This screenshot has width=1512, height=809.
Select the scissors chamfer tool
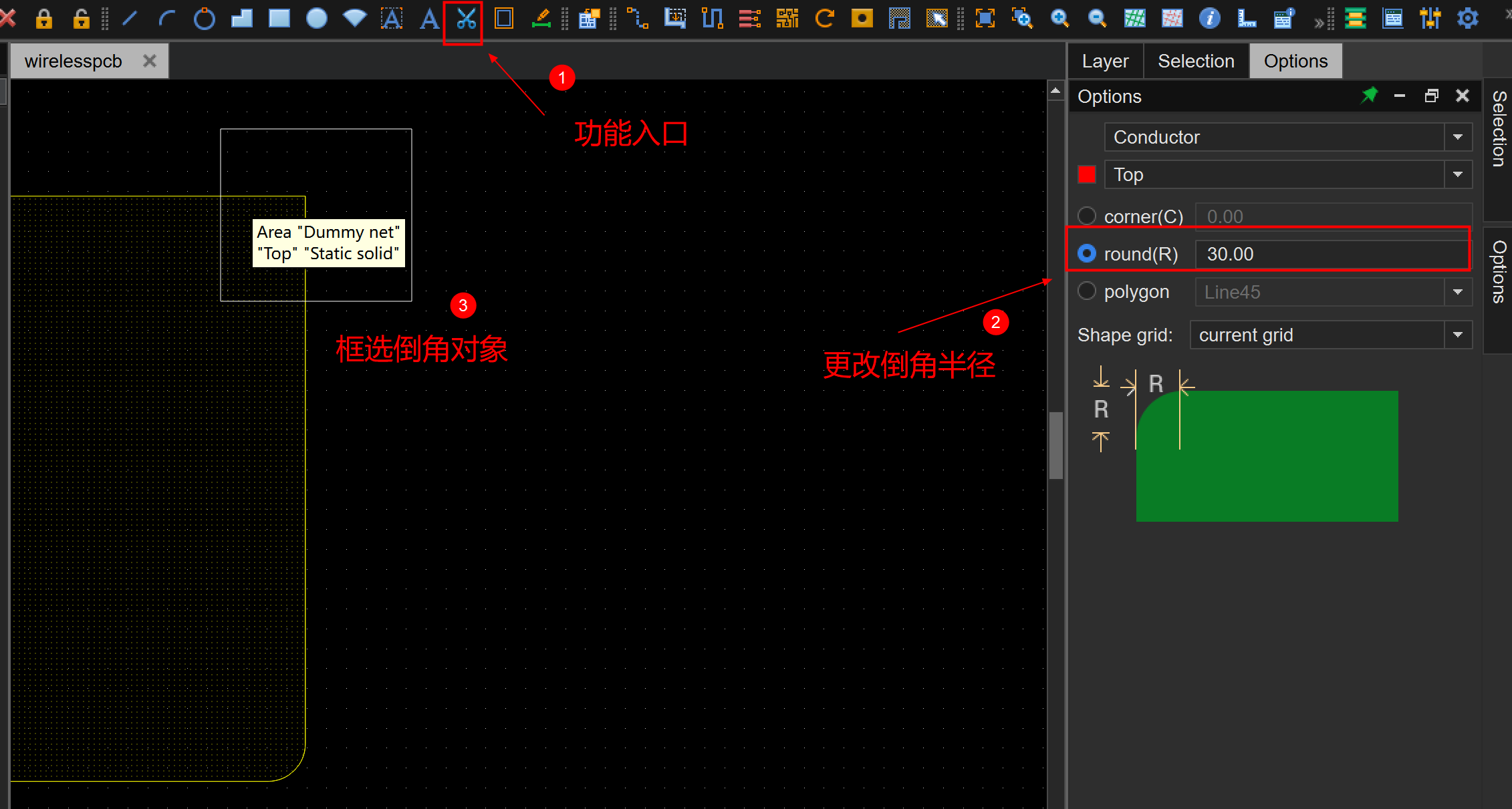[x=466, y=19]
